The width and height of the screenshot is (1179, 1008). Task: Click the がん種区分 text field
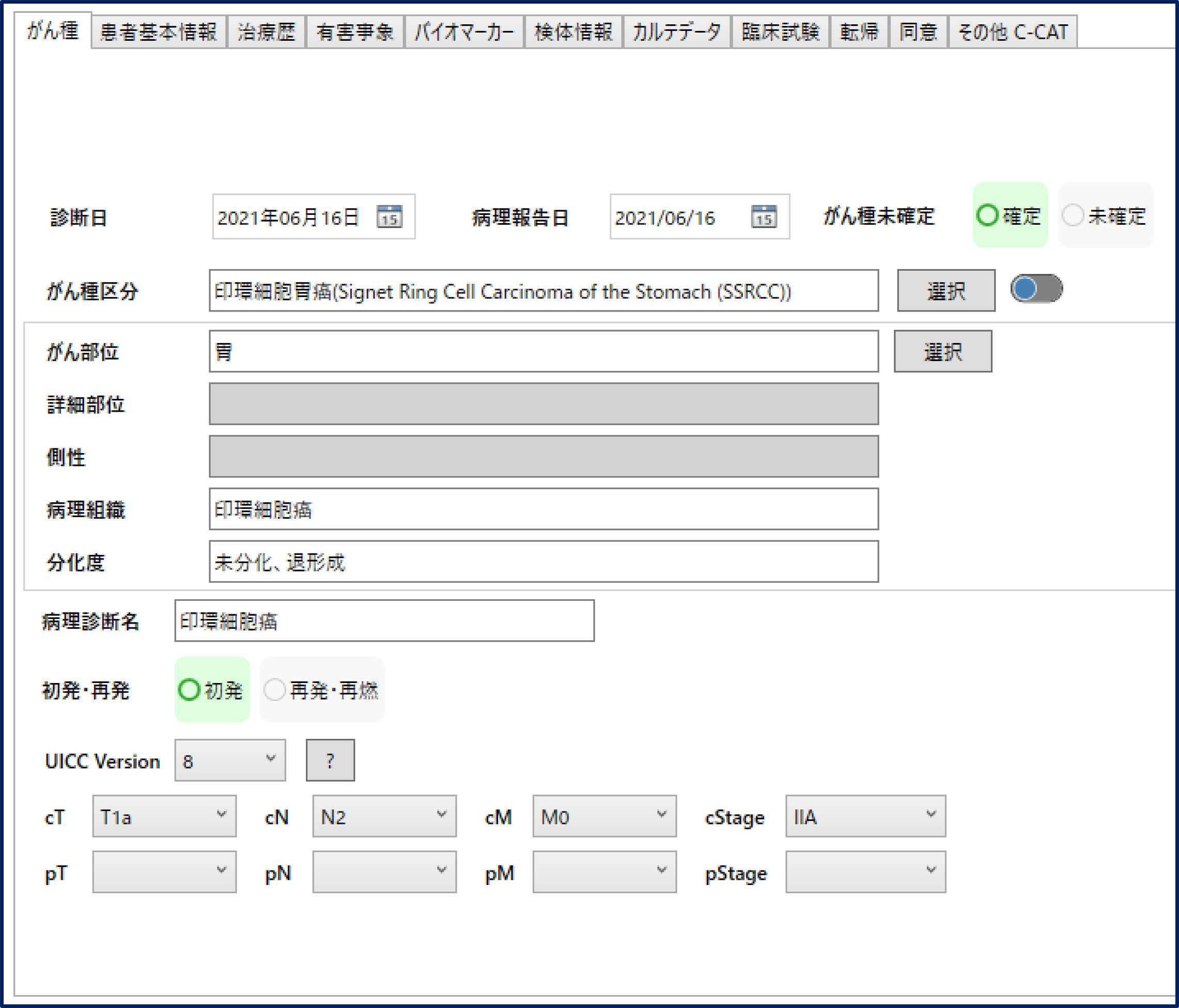(544, 290)
